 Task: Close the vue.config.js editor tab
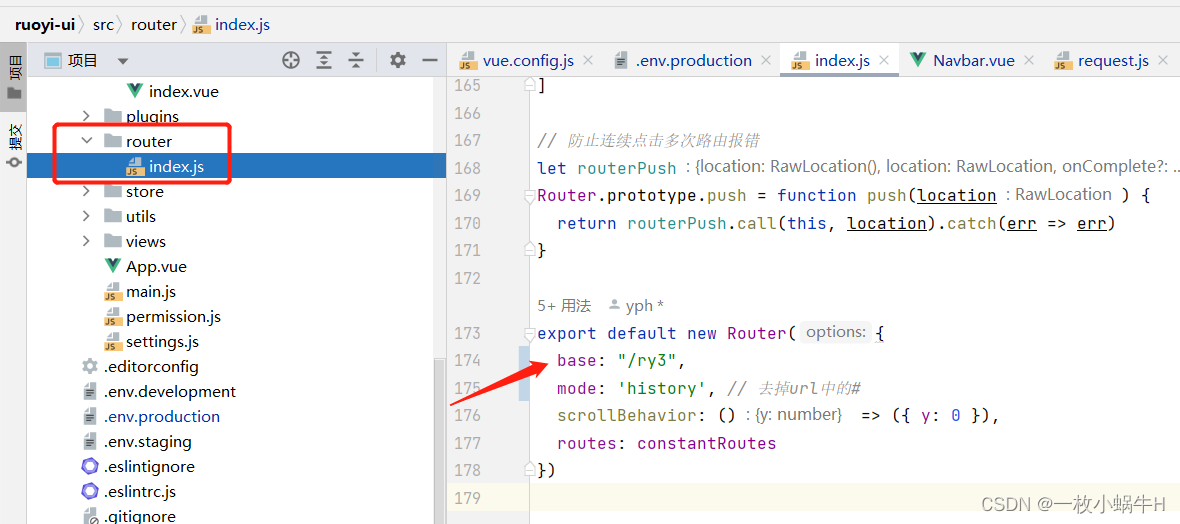pyautogui.click(x=588, y=61)
